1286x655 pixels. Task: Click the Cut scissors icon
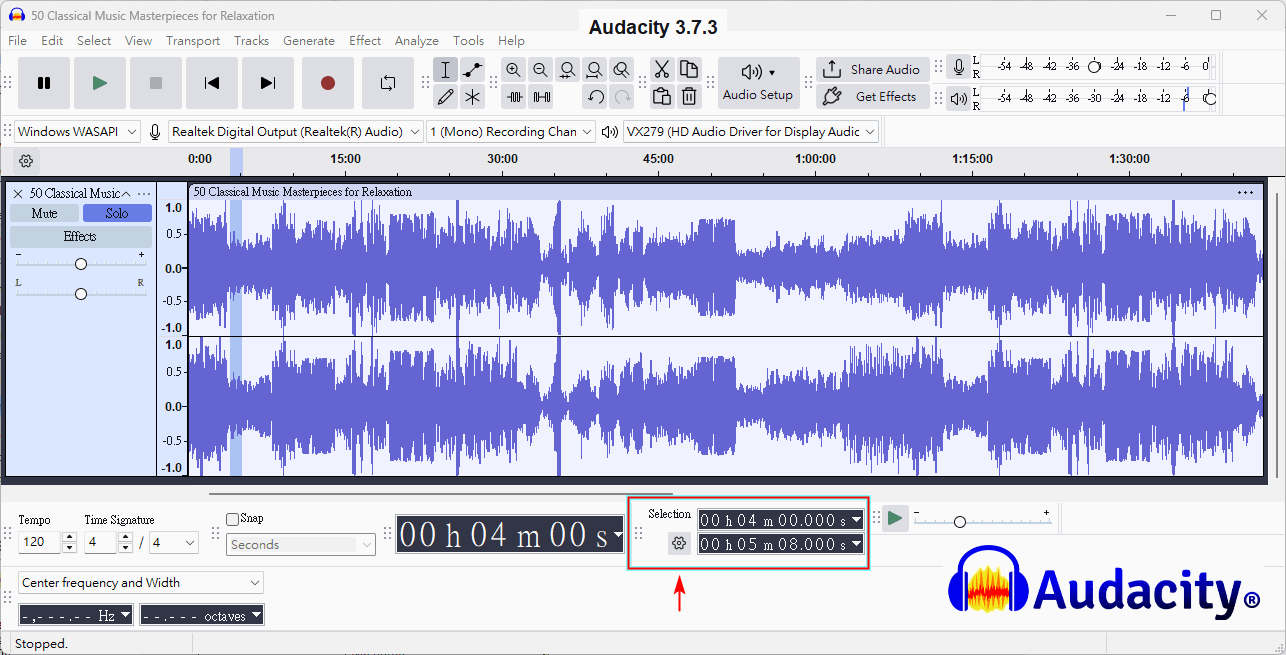(x=661, y=70)
